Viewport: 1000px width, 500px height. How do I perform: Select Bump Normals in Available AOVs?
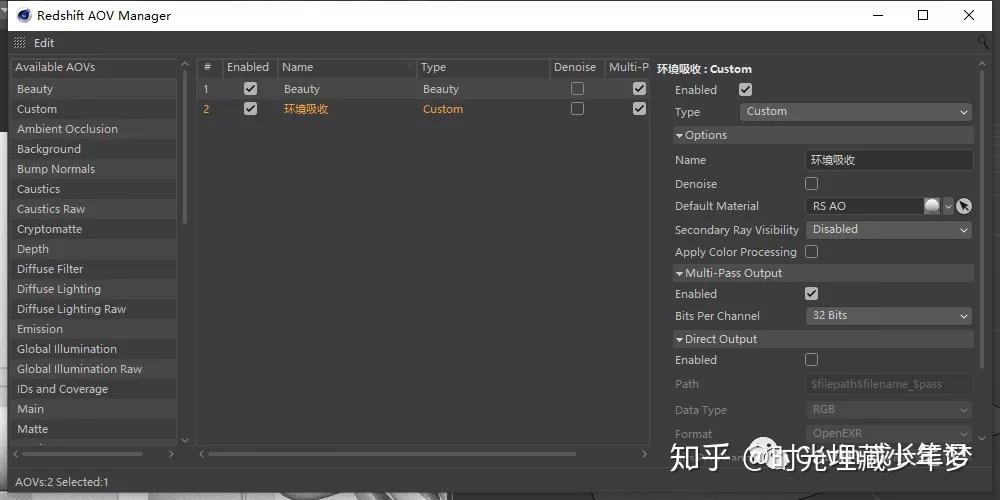tap(94, 169)
